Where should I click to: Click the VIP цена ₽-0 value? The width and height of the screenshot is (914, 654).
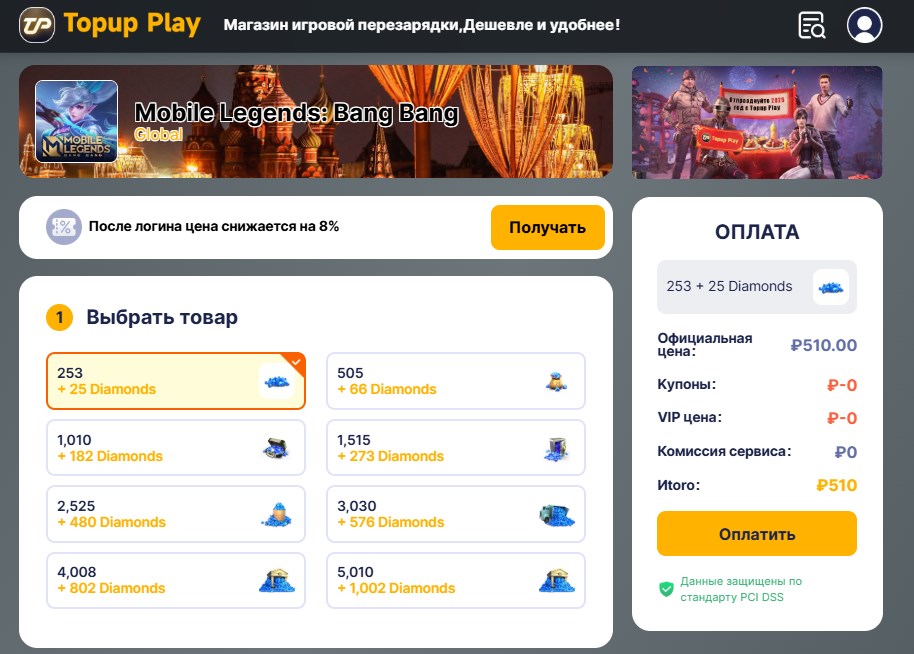point(842,418)
